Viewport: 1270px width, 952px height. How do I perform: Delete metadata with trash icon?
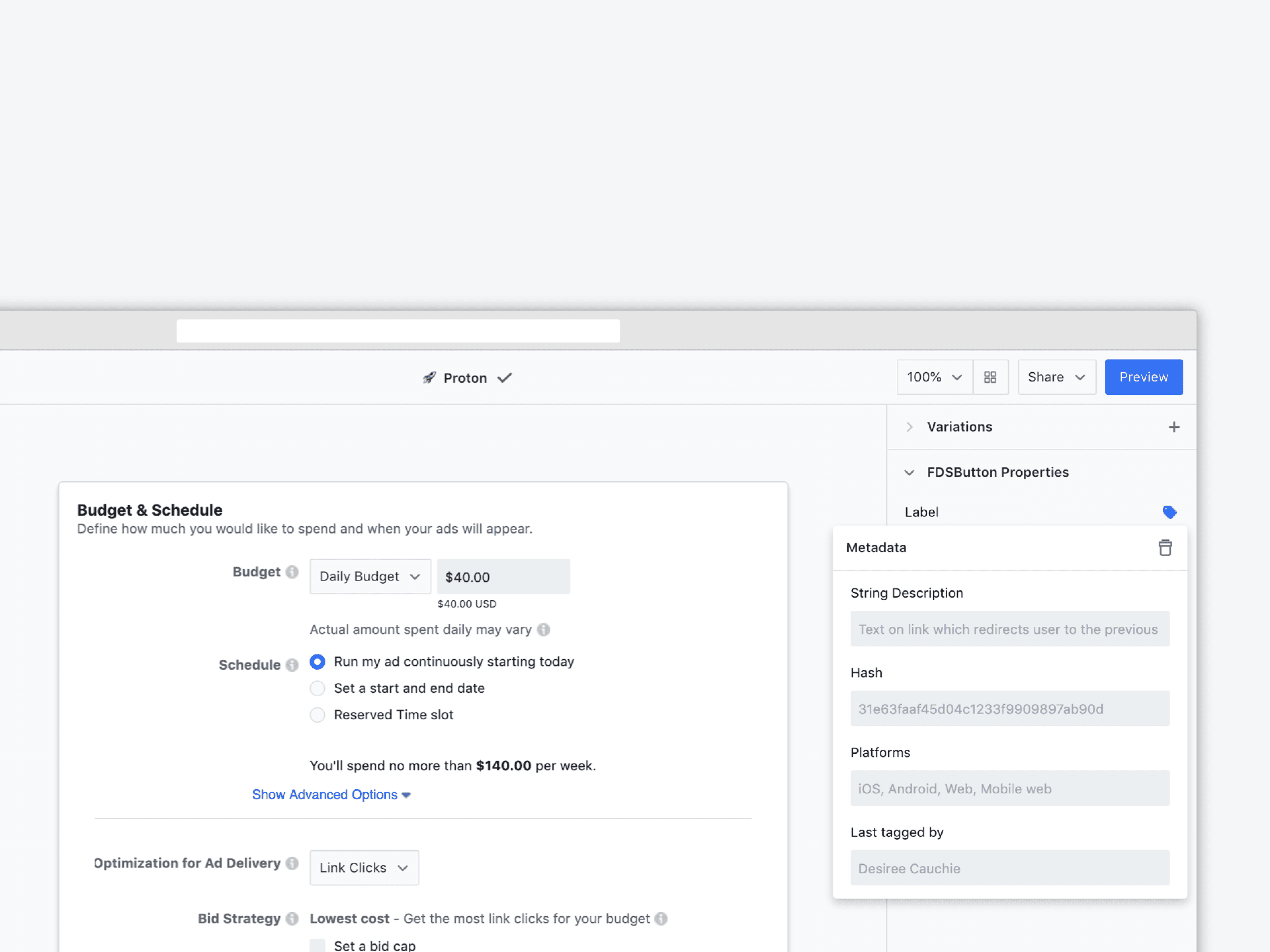[1165, 548]
